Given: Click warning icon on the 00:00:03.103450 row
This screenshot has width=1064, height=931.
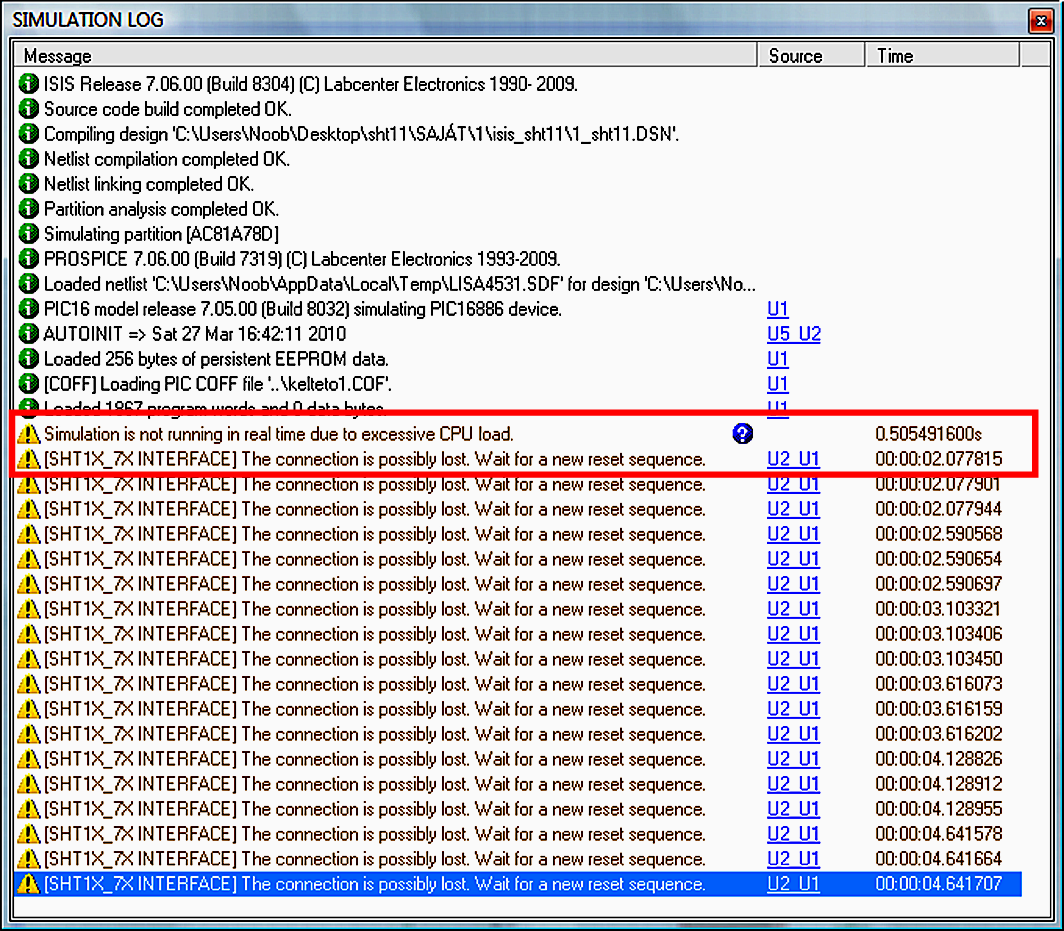Looking at the screenshot, I should coord(28,659).
